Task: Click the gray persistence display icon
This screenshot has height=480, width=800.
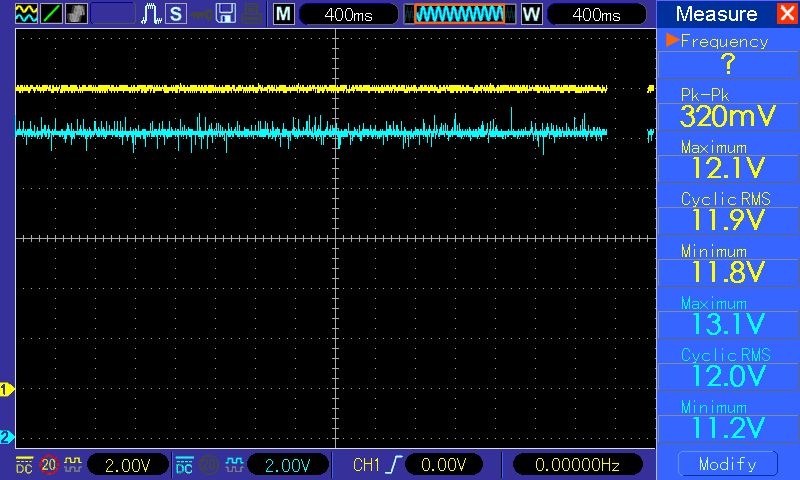Action: (x=77, y=14)
